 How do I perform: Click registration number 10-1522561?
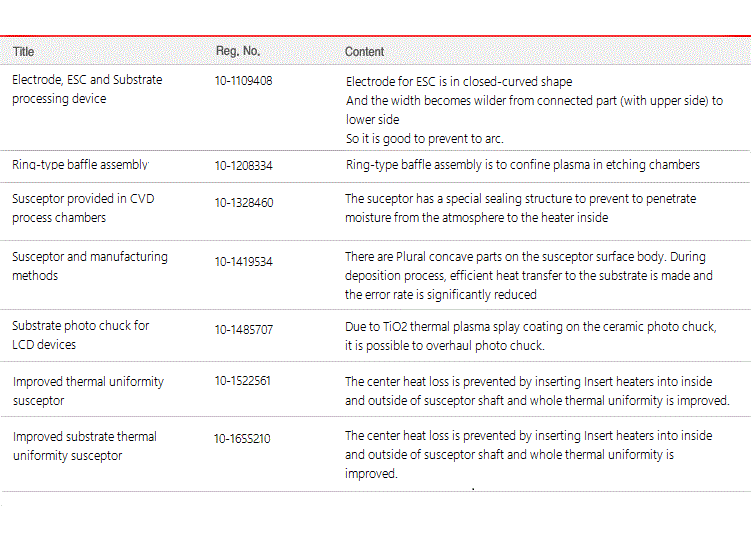[x=242, y=381]
